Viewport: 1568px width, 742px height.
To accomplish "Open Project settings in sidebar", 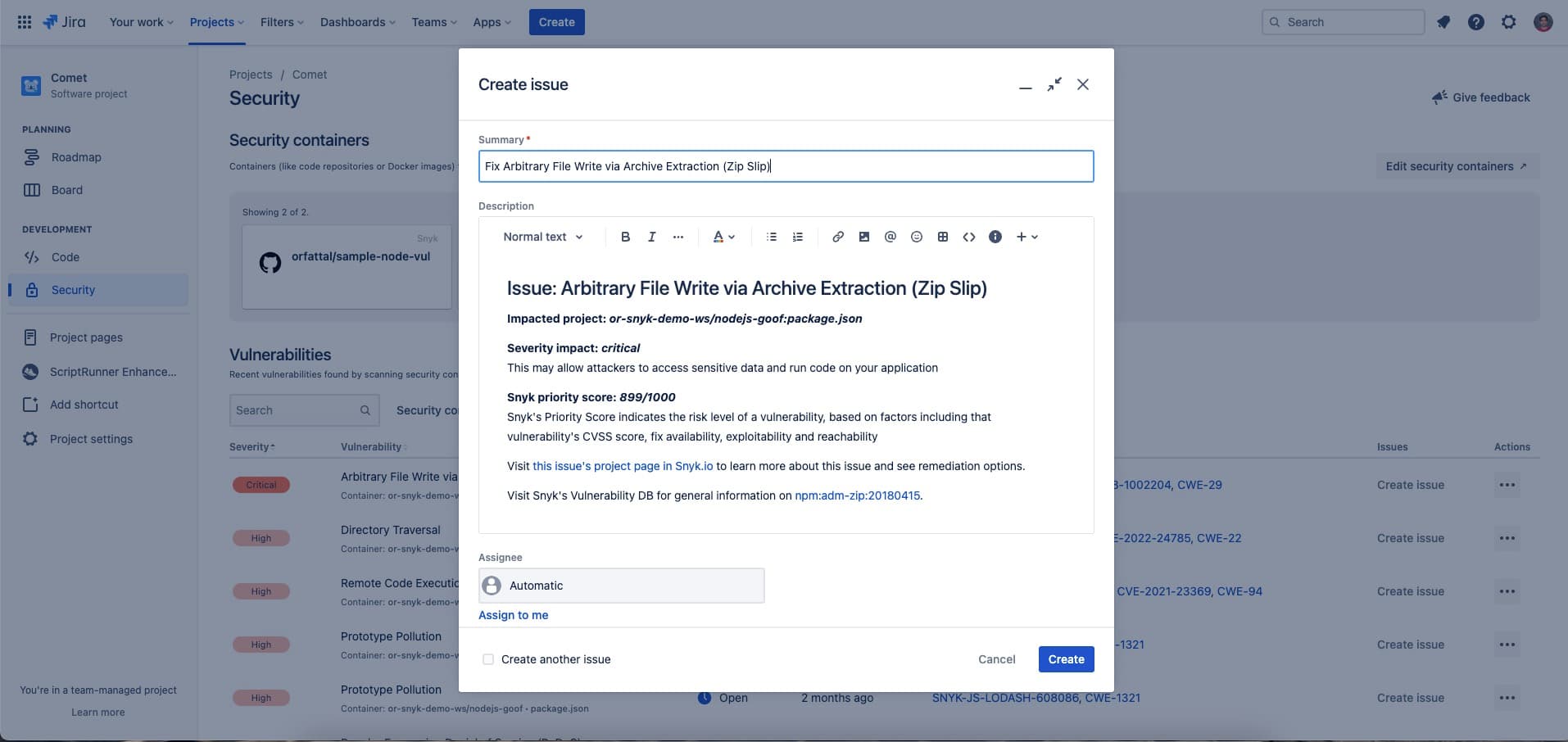I will click(98, 439).
